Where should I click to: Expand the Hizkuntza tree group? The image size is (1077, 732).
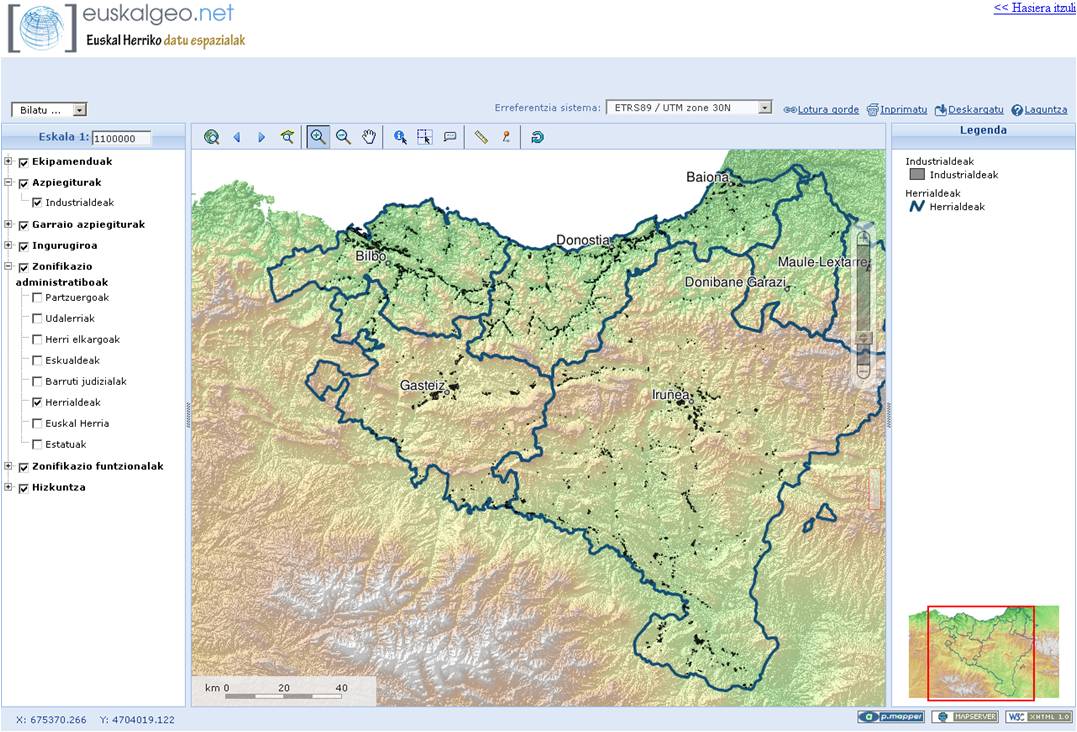coord(9,488)
